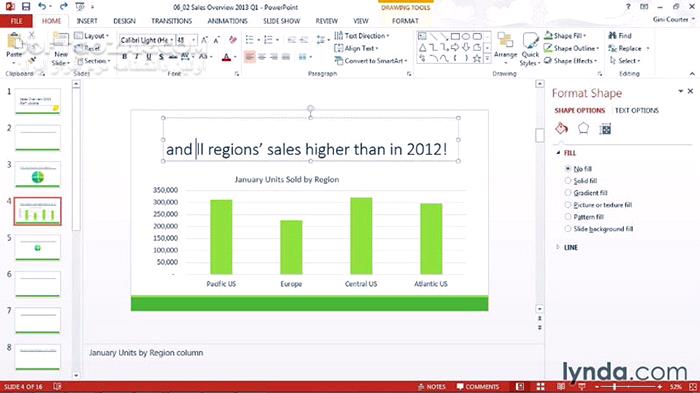Redo the last action
Viewport: 700px width, 393px height.
point(63,7)
